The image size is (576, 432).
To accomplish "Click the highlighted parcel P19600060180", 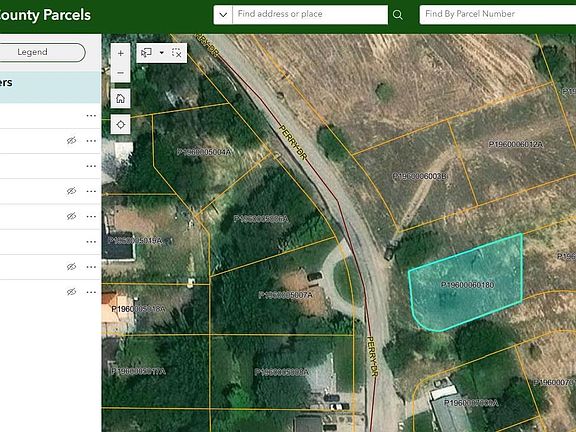I will pos(467,284).
